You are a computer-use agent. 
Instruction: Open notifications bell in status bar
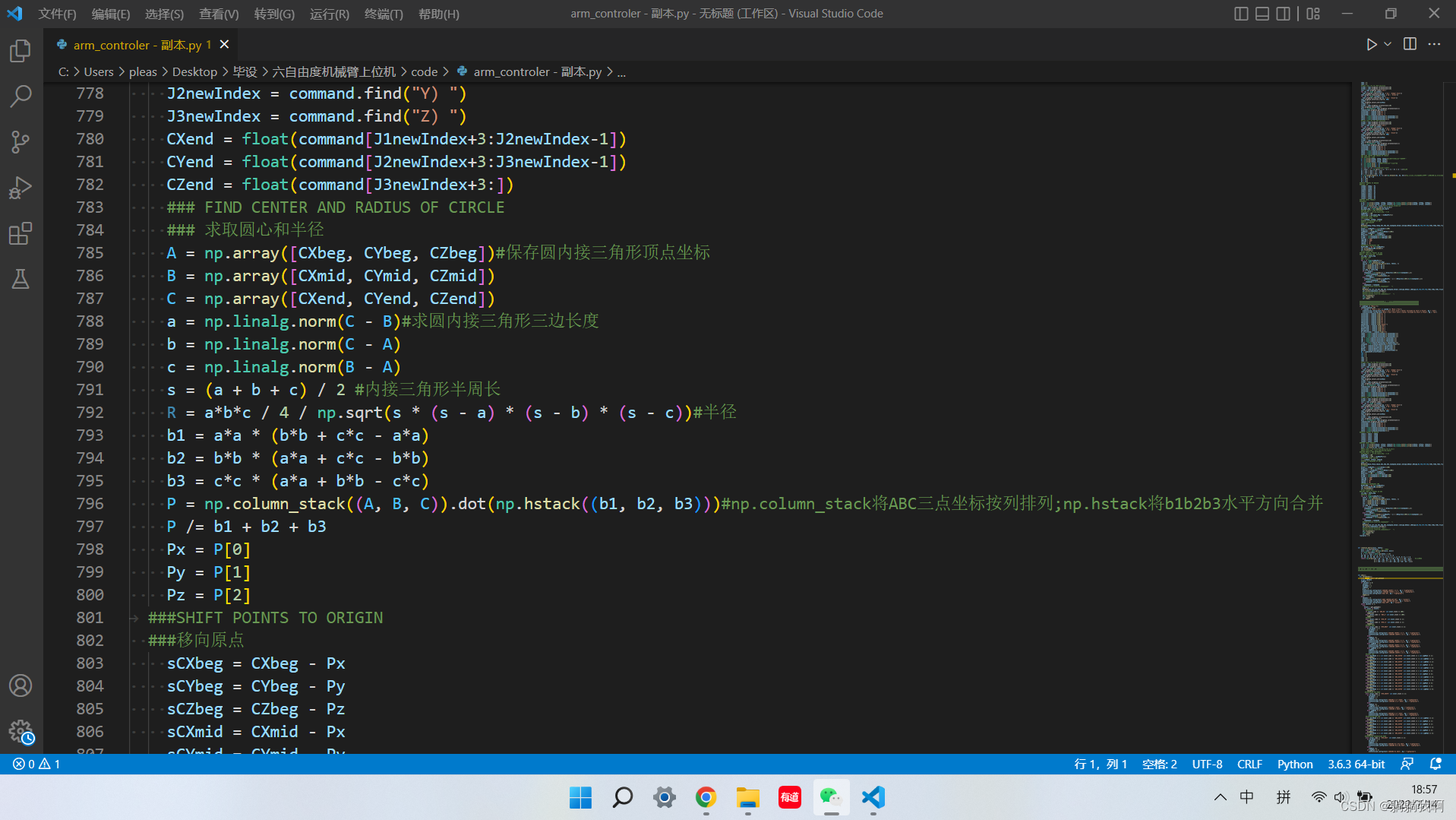[x=1435, y=764]
